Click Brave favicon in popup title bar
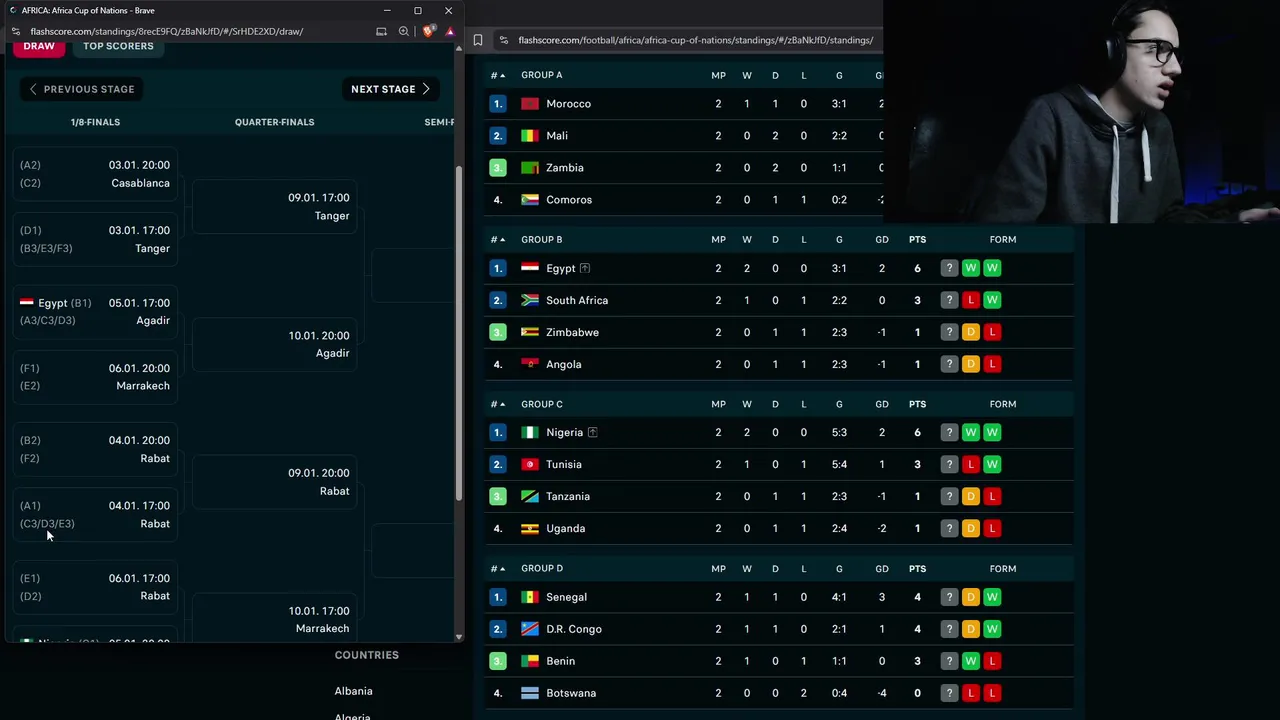 coord(12,10)
